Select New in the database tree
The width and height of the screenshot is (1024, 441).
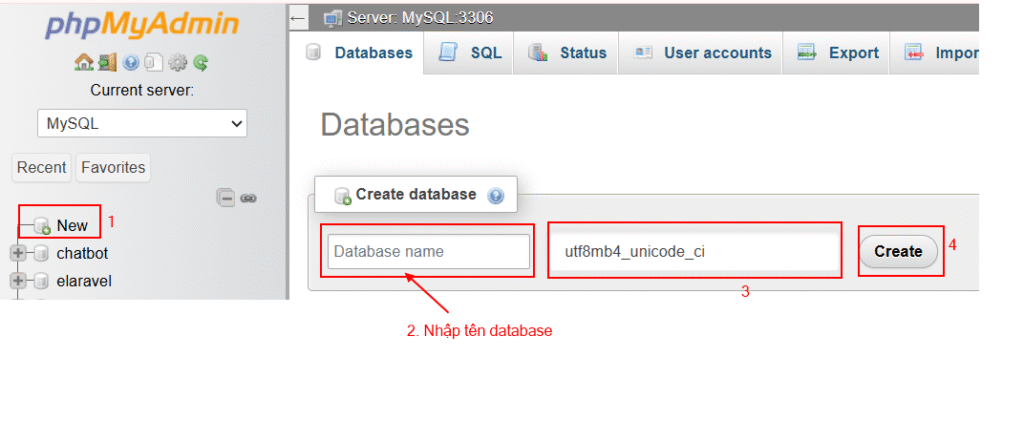pos(72,226)
